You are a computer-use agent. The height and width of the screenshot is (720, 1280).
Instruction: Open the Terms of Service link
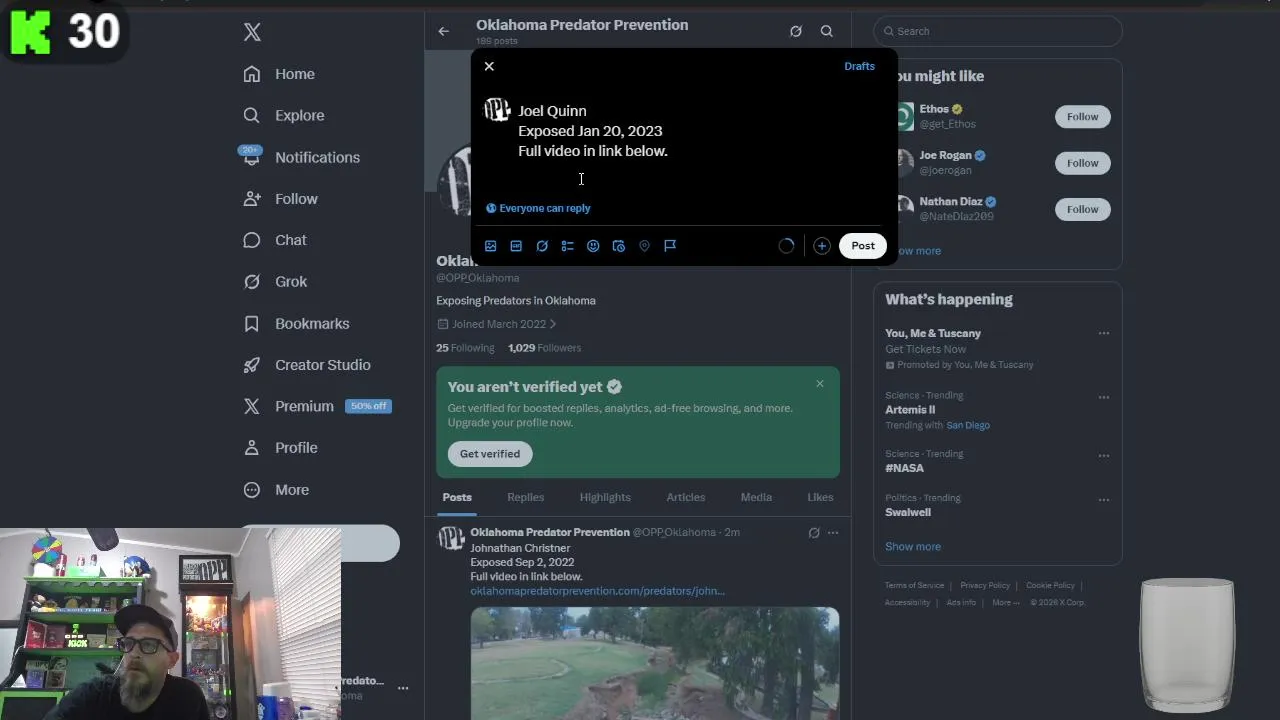point(914,585)
